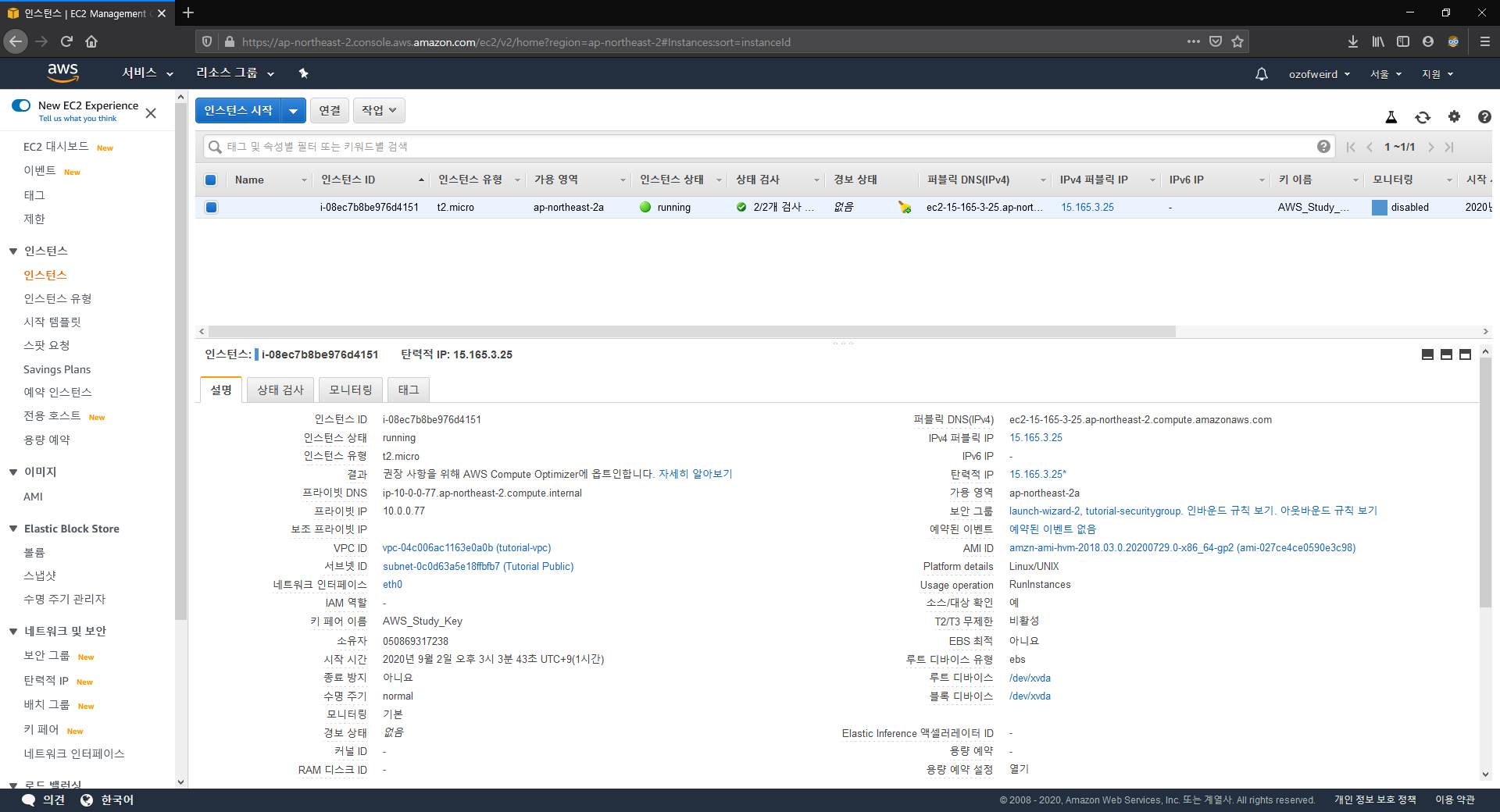Click the 자세히 알아보기 link
1500x812 pixels.
[x=695, y=474]
